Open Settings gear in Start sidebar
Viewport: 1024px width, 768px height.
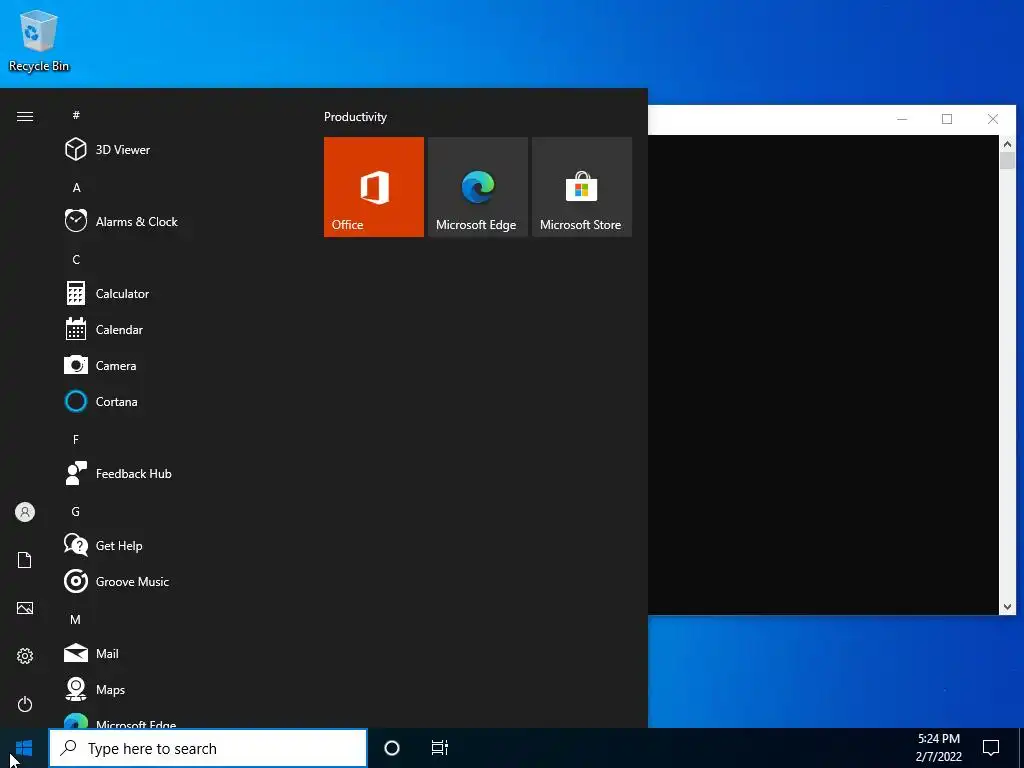click(x=25, y=656)
